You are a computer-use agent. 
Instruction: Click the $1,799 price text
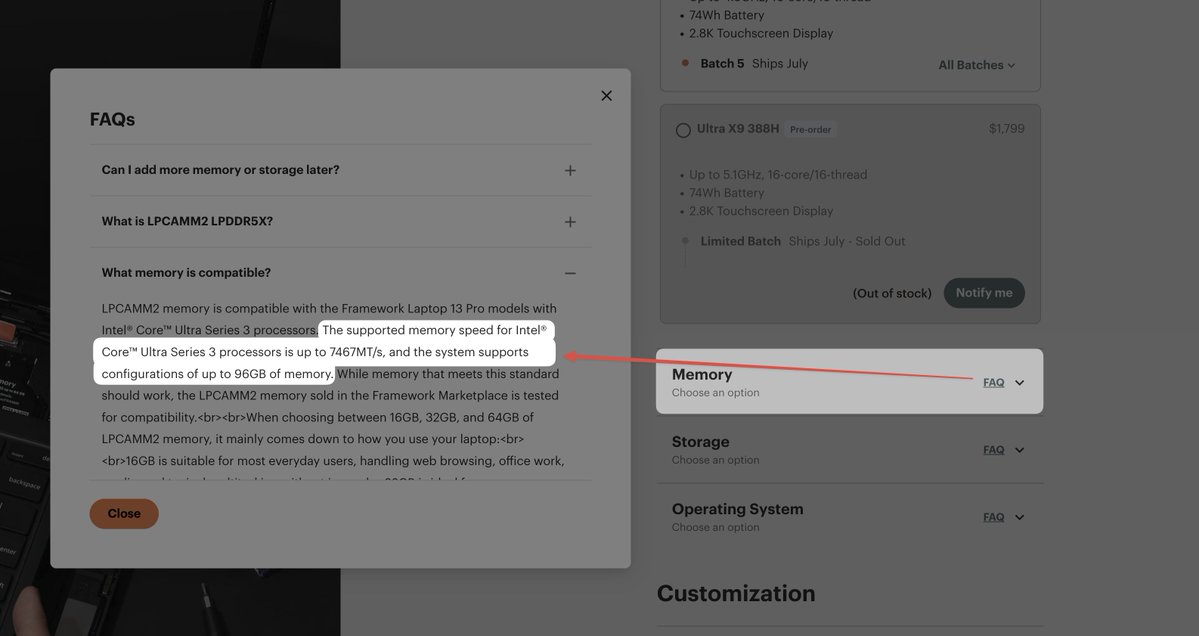[x=1006, y=128]
